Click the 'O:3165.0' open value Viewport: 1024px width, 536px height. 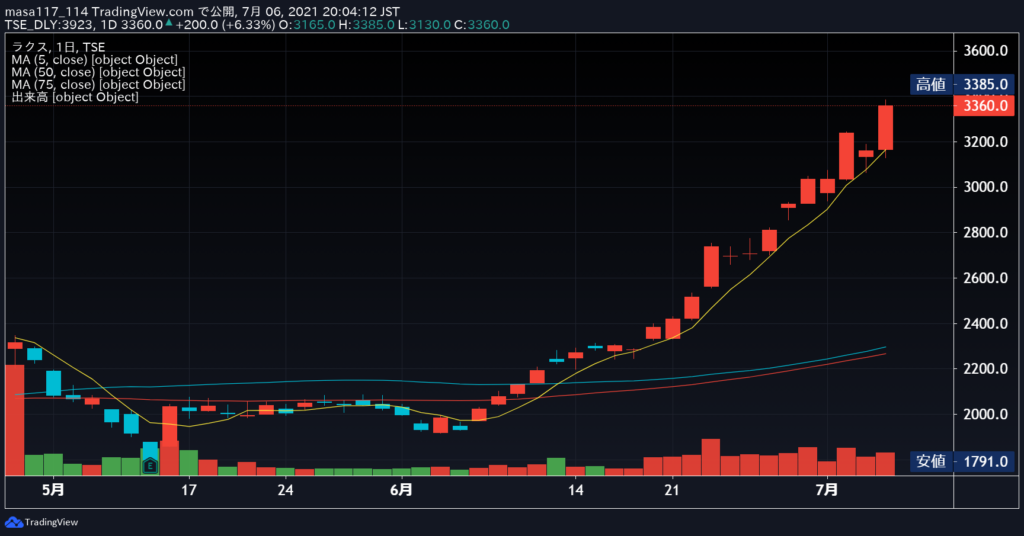[307, 25]
